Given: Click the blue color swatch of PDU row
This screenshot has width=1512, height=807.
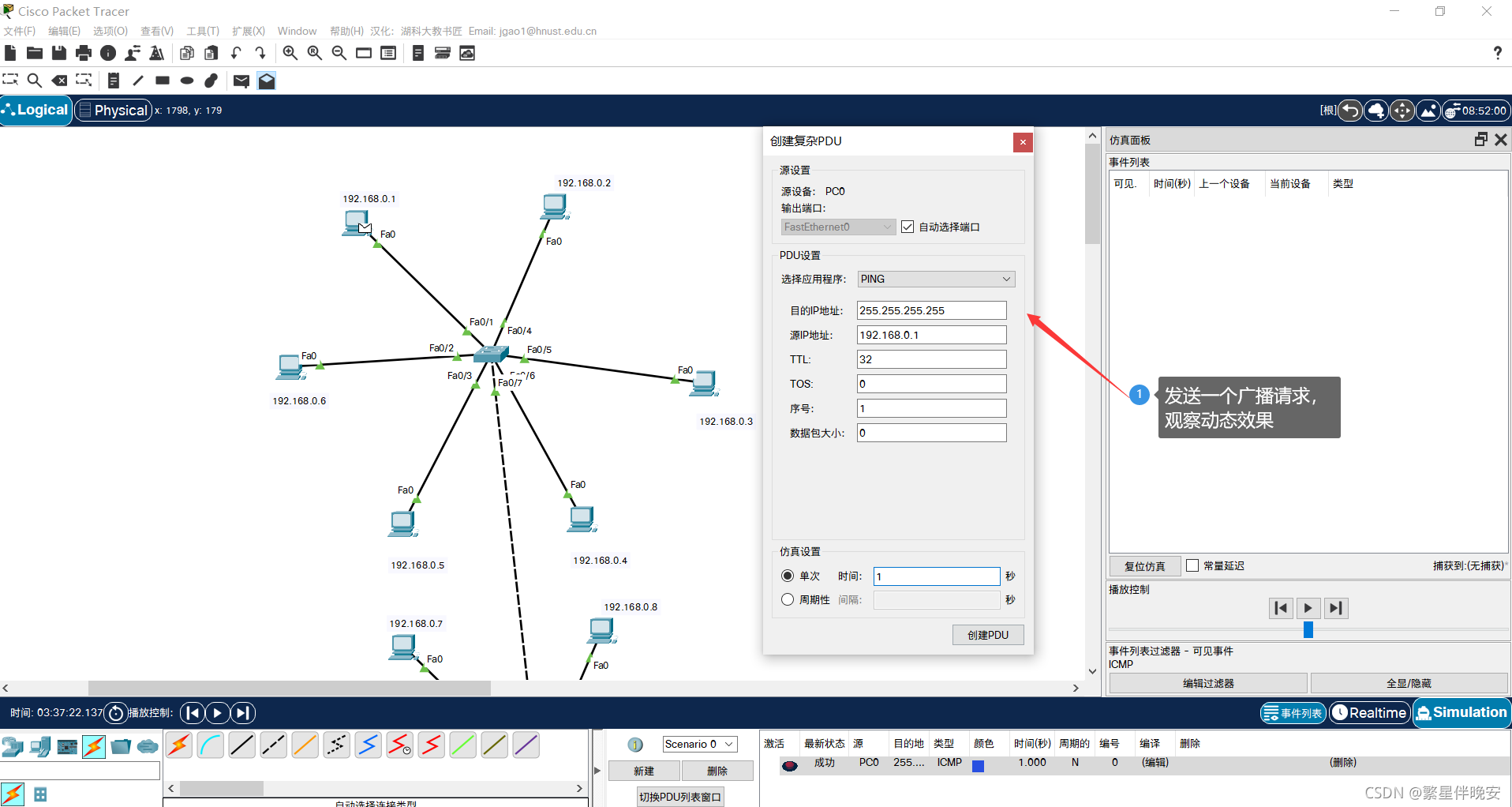Looking at the screenshot, I should pyautogui.click(x=979, y=766).
